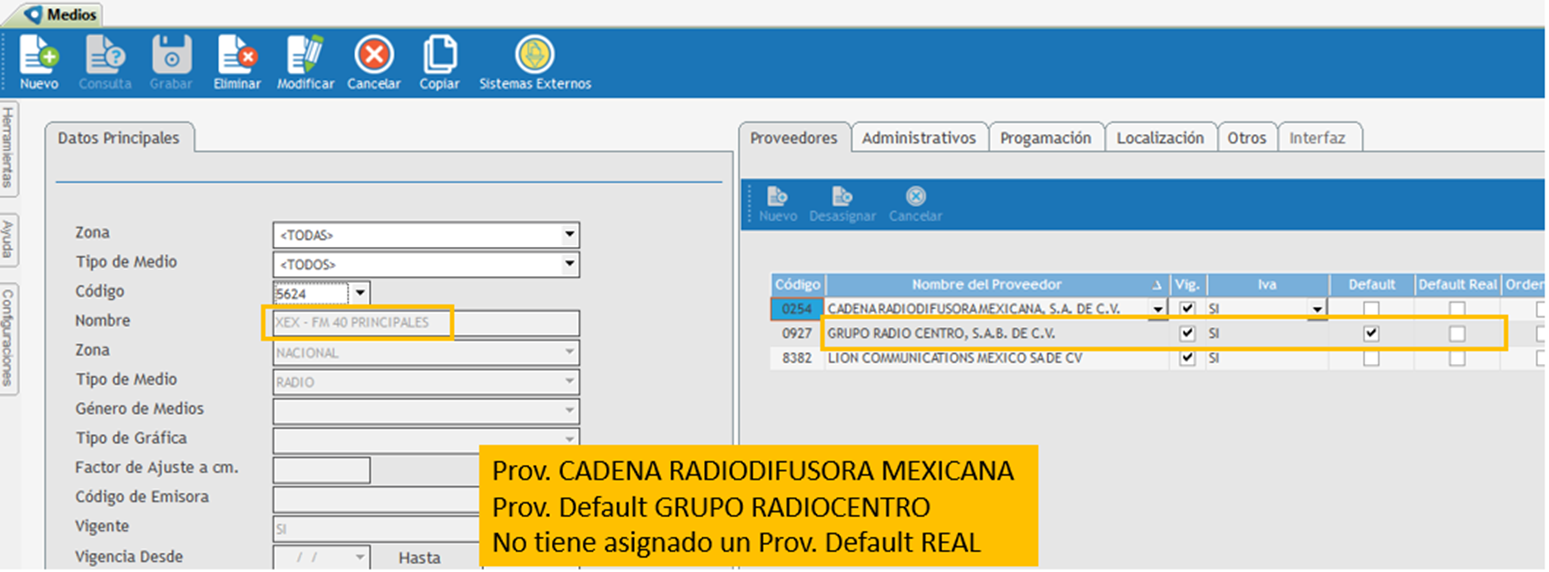The image size is (1549, 572).
Task: Click the Código de Emisora field
Action: [377, 499]
